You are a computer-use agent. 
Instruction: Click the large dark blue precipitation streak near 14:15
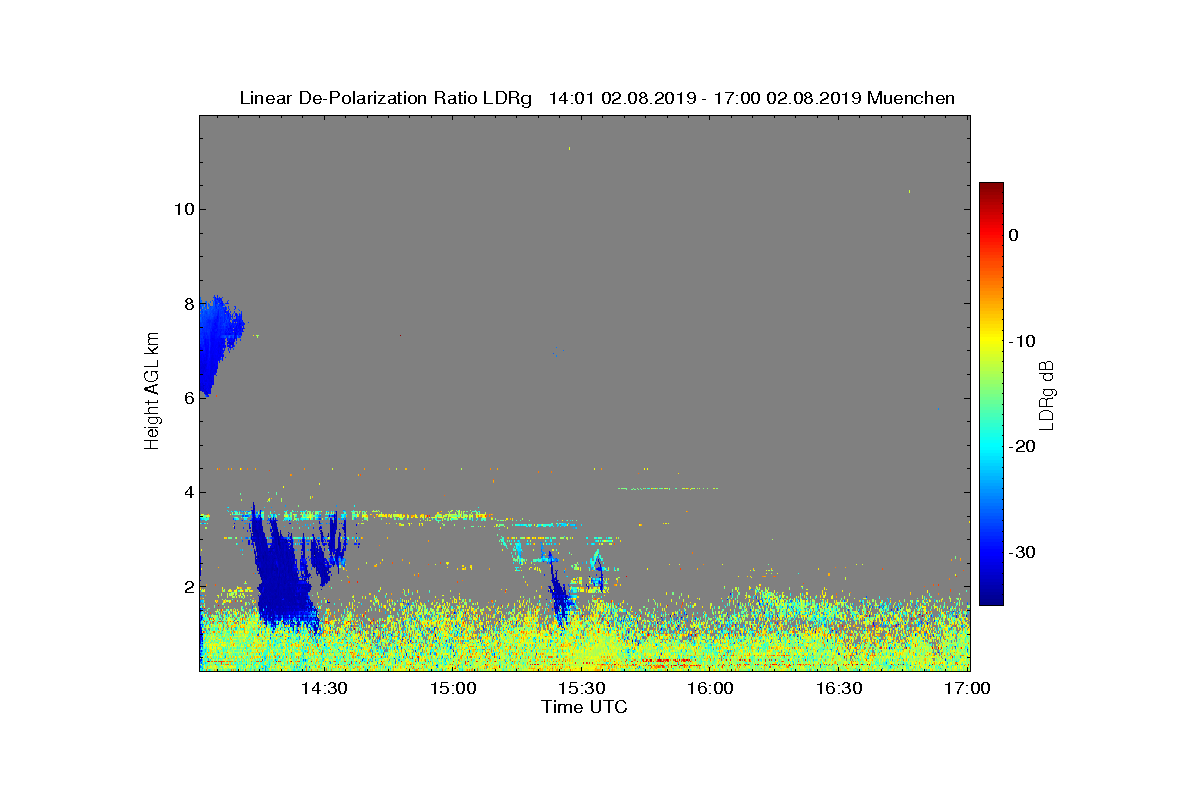283,570
